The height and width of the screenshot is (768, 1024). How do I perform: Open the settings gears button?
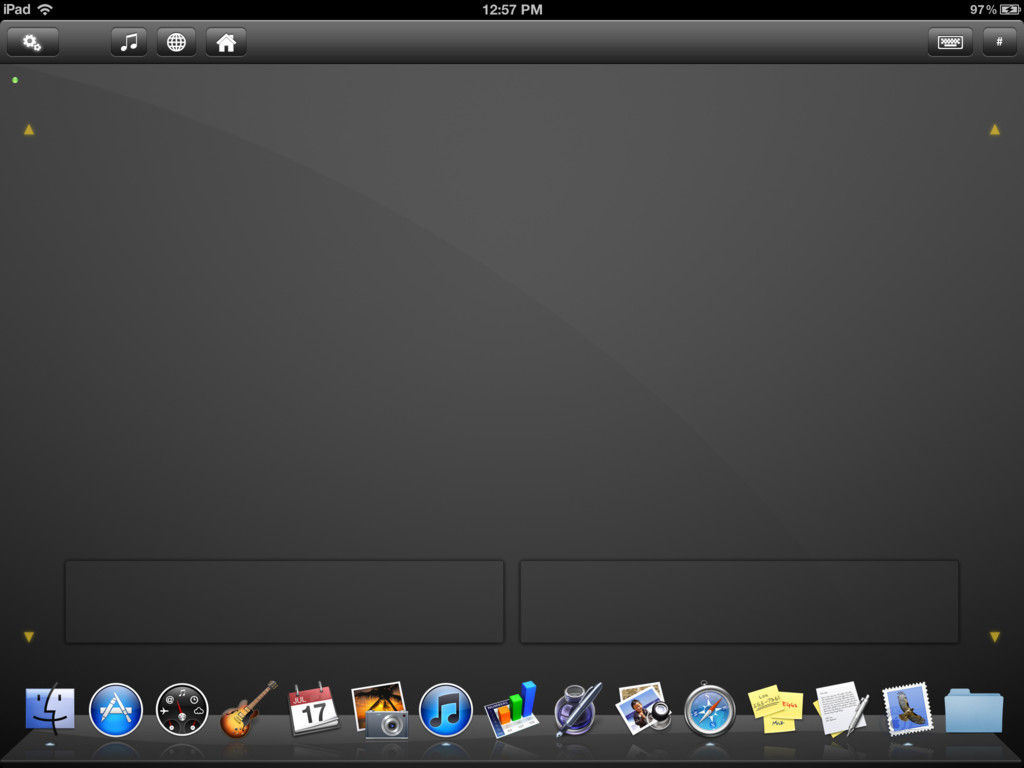tap(32, 42)
